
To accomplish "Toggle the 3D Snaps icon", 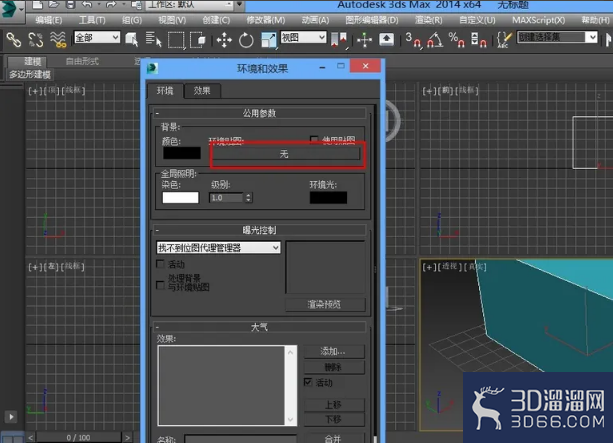I will pyautogui.click(x=413, y=40).
